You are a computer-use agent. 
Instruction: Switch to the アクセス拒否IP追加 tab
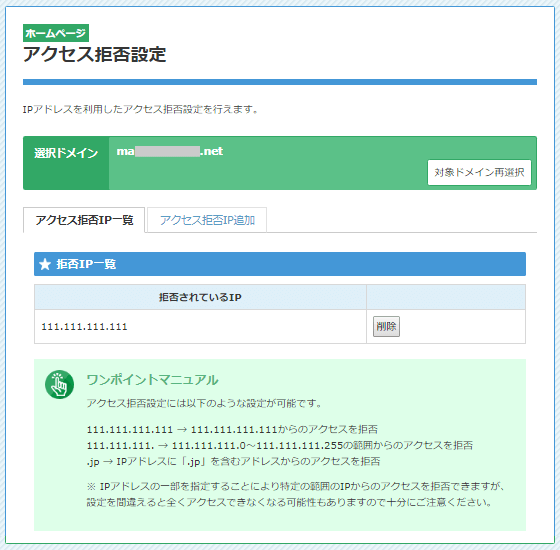207,220
